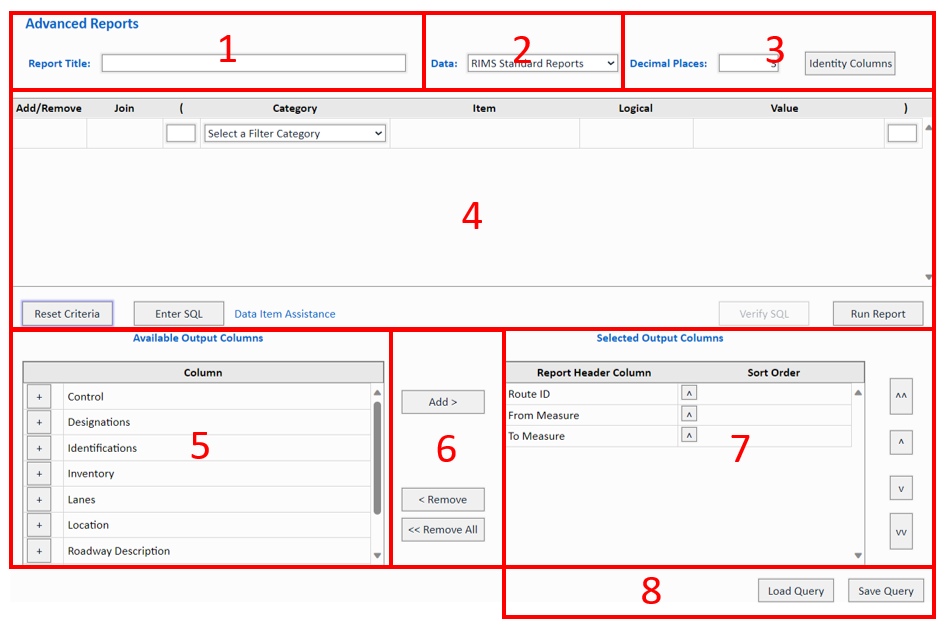Click the Roadway Description row label

point(118,551)
